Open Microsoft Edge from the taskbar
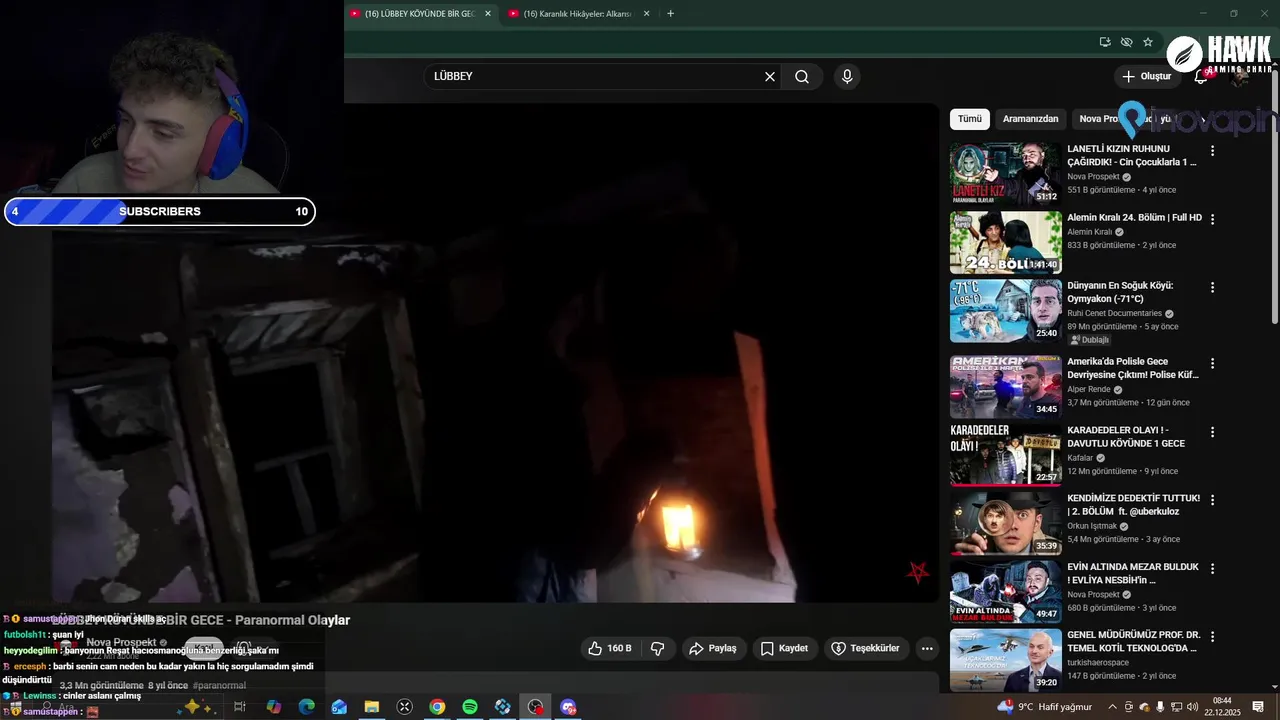 (306, 707)
